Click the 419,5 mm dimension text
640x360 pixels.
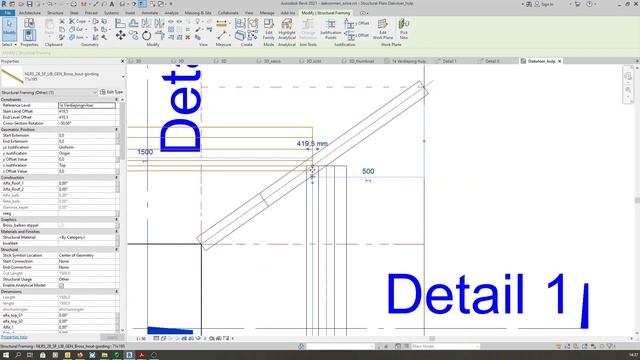click(x=312, y=144)
